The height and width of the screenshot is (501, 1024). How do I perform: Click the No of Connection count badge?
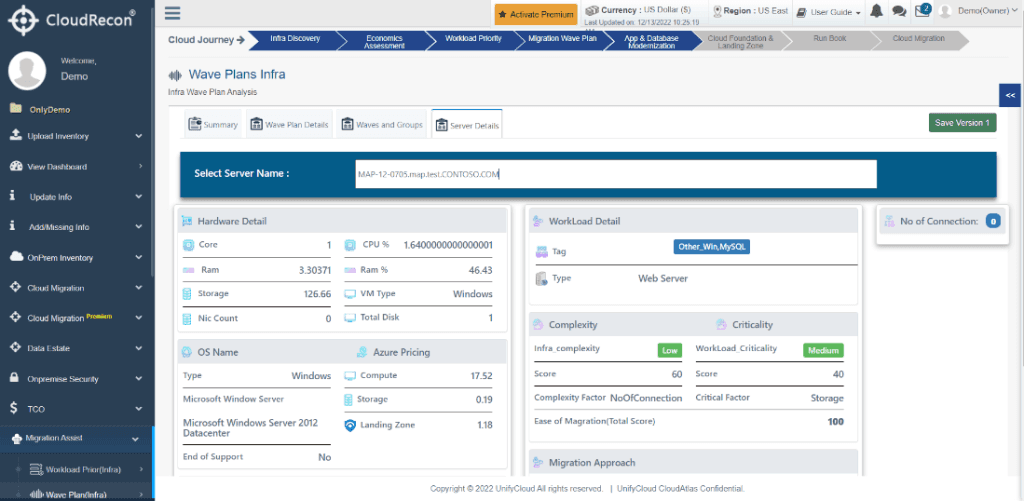coord(993,221)
